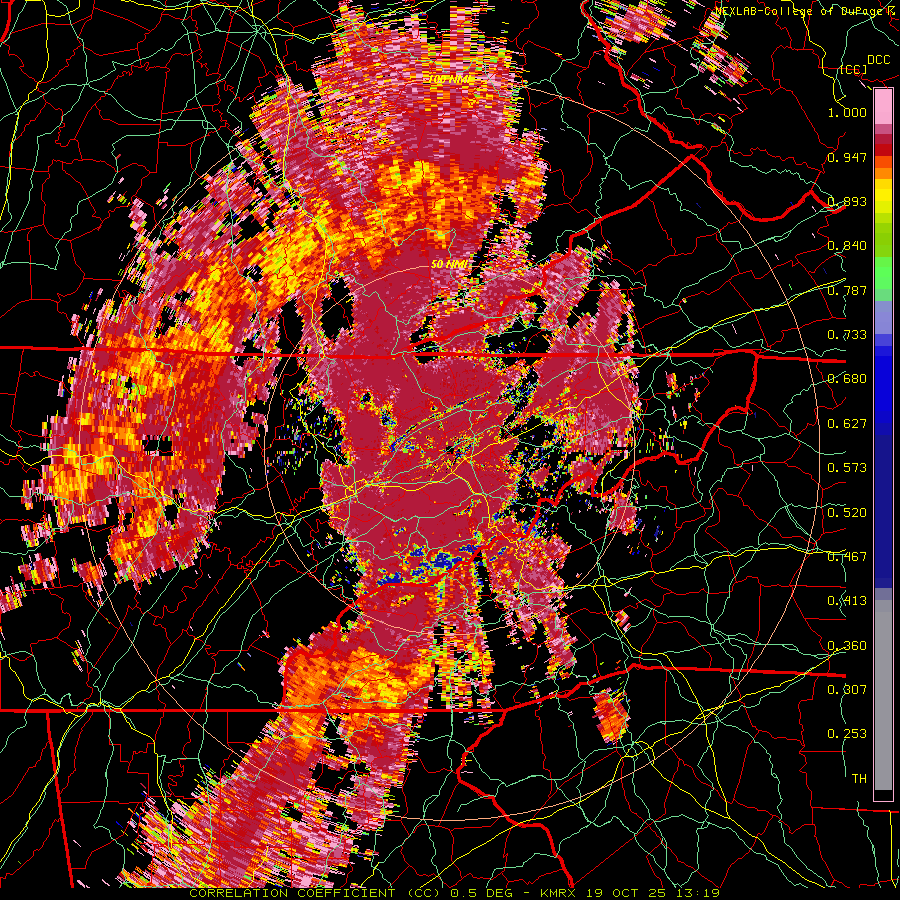This screenshot has width=900, height=900.
Task: Click the TH label by the color bar
Action: click(859, 779)
